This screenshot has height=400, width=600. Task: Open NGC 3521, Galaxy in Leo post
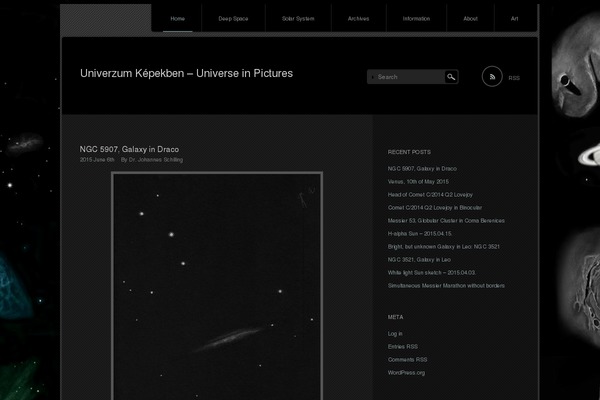(419, 260)
